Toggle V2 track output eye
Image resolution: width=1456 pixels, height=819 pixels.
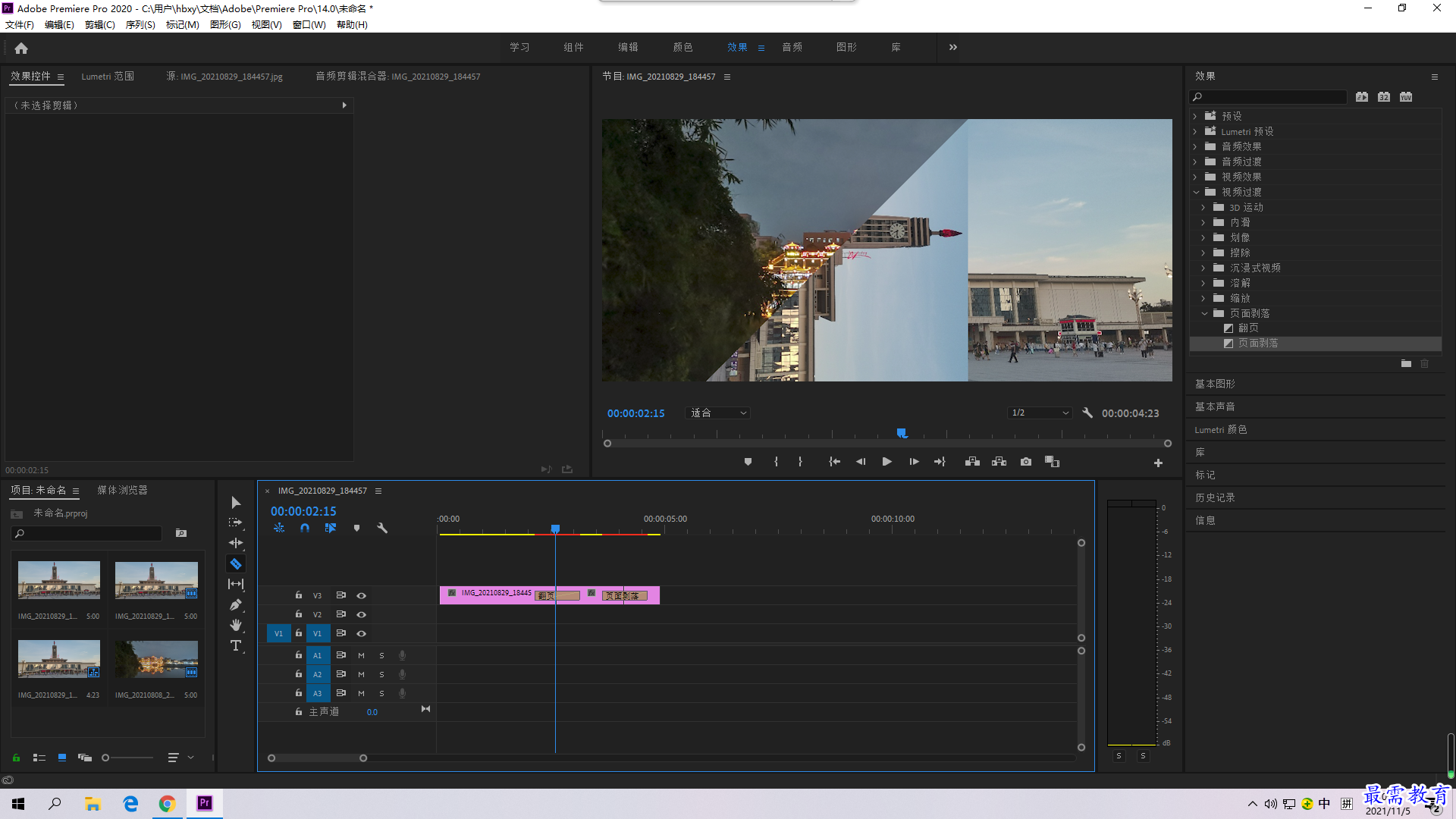tap(362, 614)
